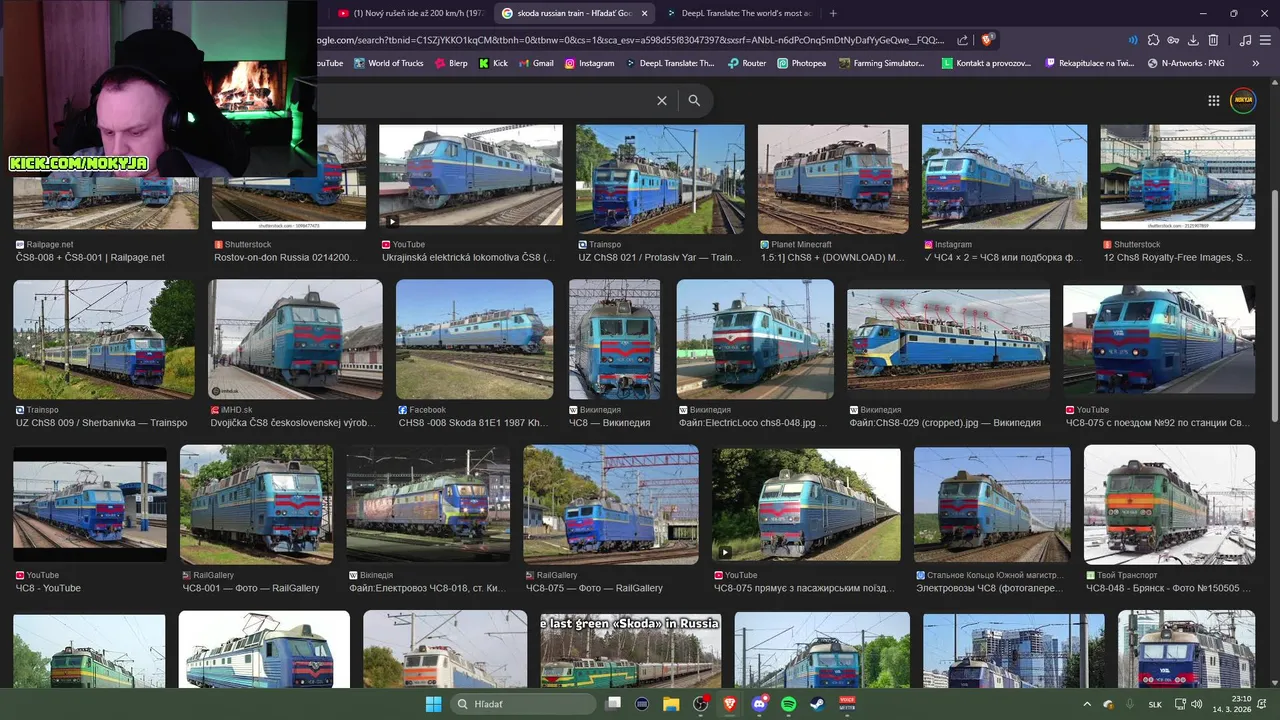The height and width of the screenshot is (720, 1280).
Task: Open the Router bookmark
Action: pyautogui.click(x=747, y=63)
